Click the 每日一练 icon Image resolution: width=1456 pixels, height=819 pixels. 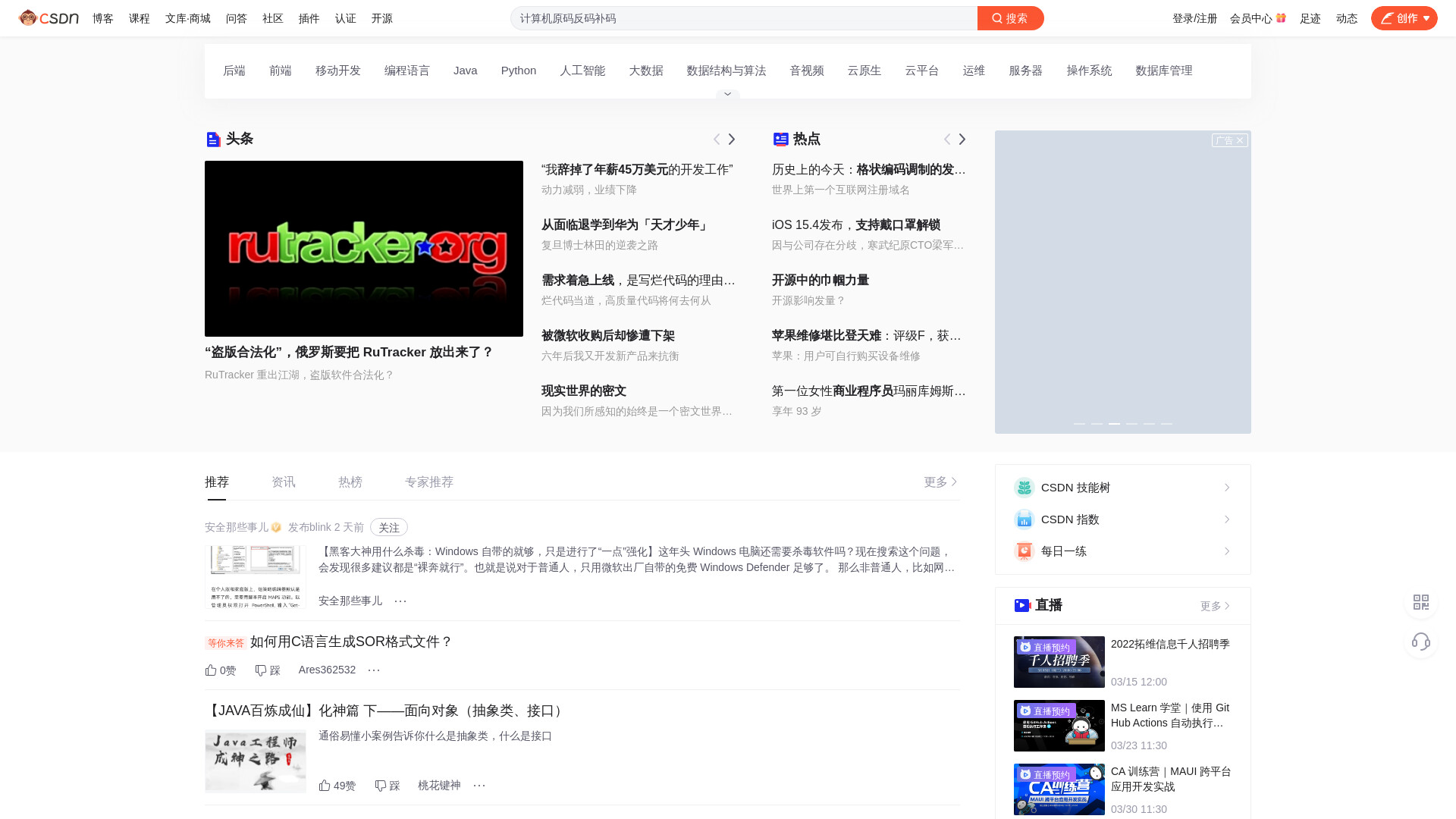(x=1025, y=551)
